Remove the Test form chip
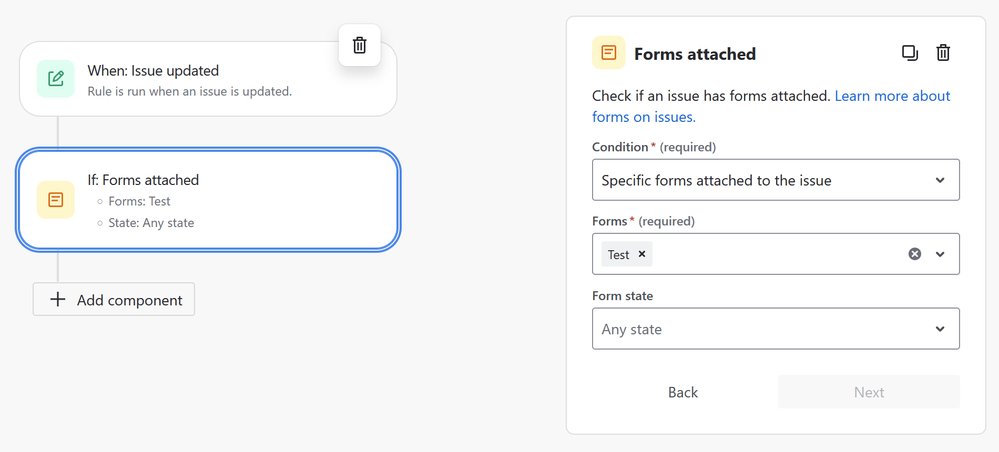The width and height of the screenshot is (999, 452). (x=642, y=254)
